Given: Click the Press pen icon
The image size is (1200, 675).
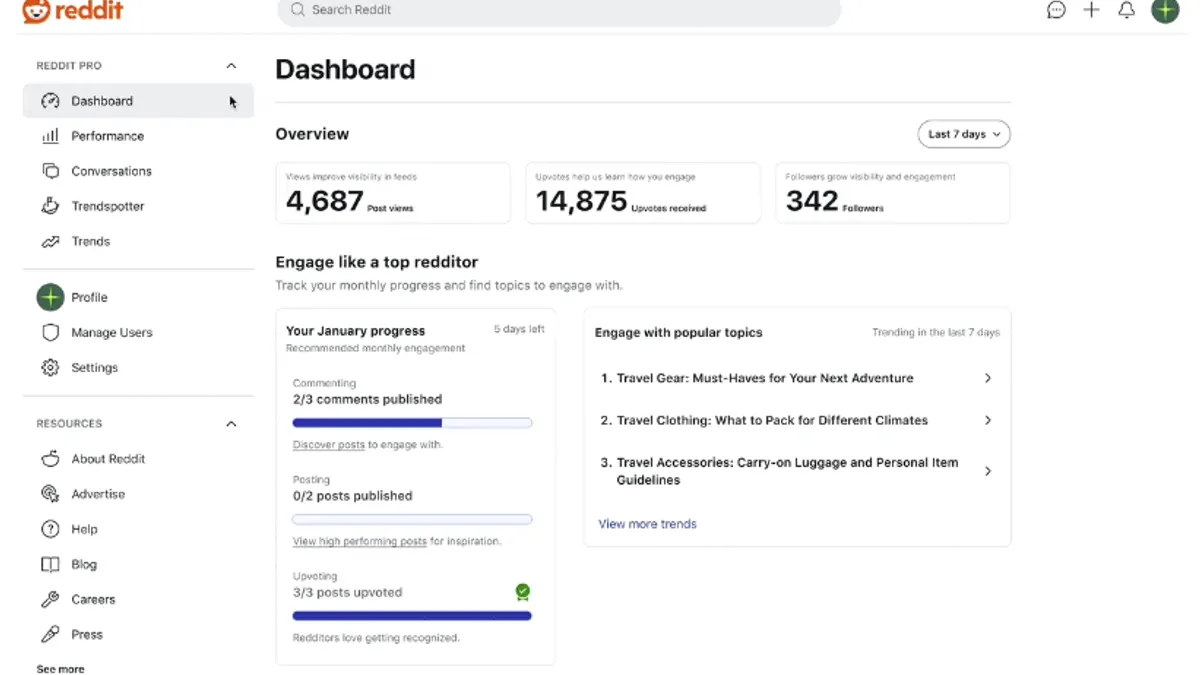Looking at the screenshot, I should coord(50,634).
